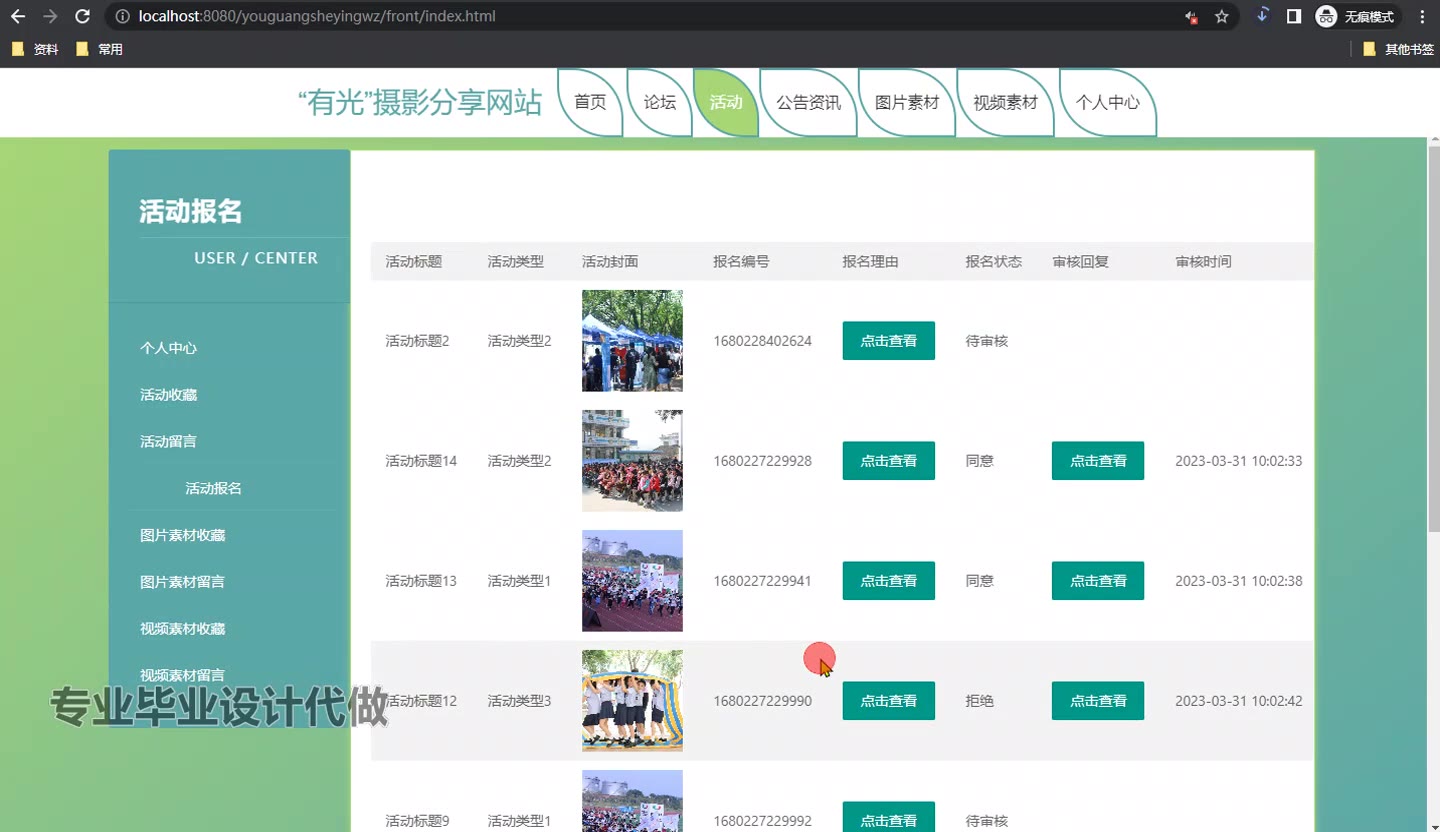The height and width of the screenshot is (832, 1440).
Task: View 报名理由 for 活动标题13 via 点击查看
Action: (889, 581)
